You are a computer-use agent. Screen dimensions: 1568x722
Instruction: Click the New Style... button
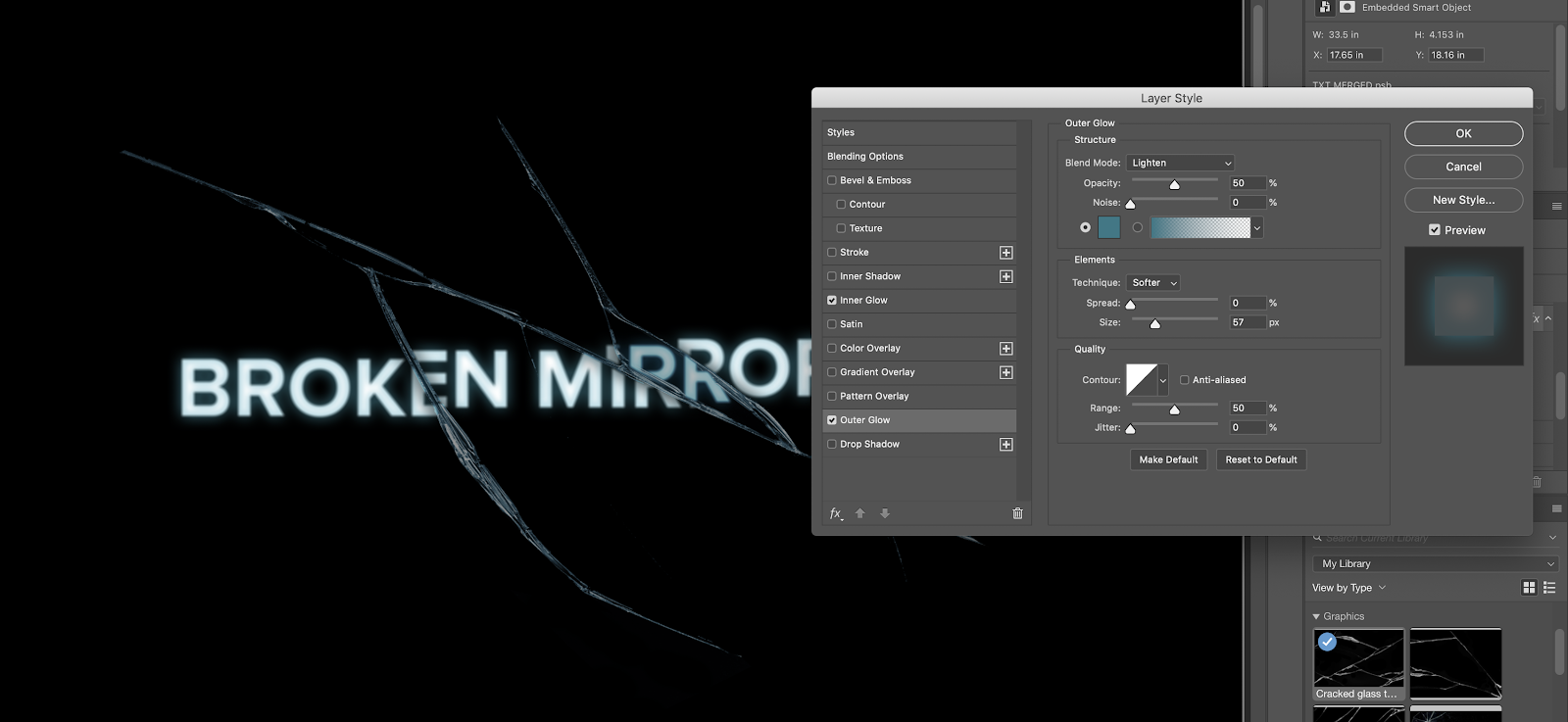point(1463,200)
